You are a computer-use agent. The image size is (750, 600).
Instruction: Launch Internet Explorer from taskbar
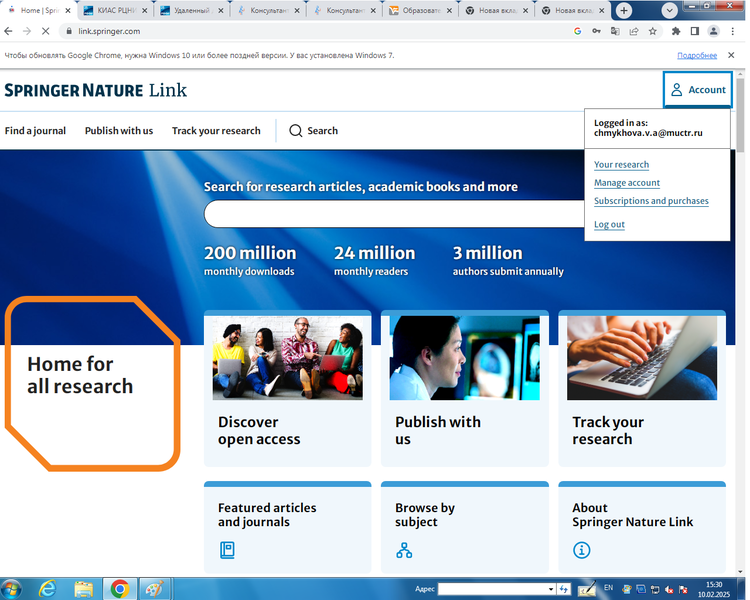click(47, 589)
